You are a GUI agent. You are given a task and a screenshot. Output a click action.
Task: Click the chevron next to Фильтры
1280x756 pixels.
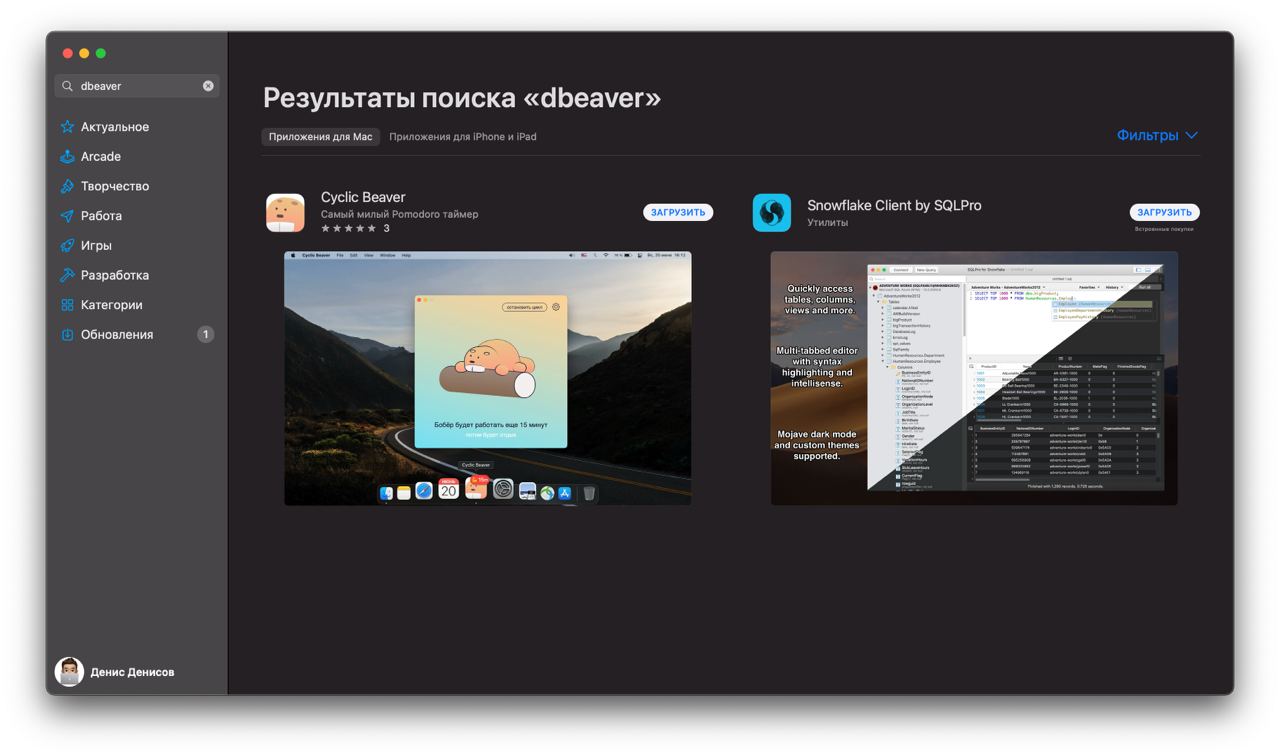pyautogui.click(x=1191, y=136)
